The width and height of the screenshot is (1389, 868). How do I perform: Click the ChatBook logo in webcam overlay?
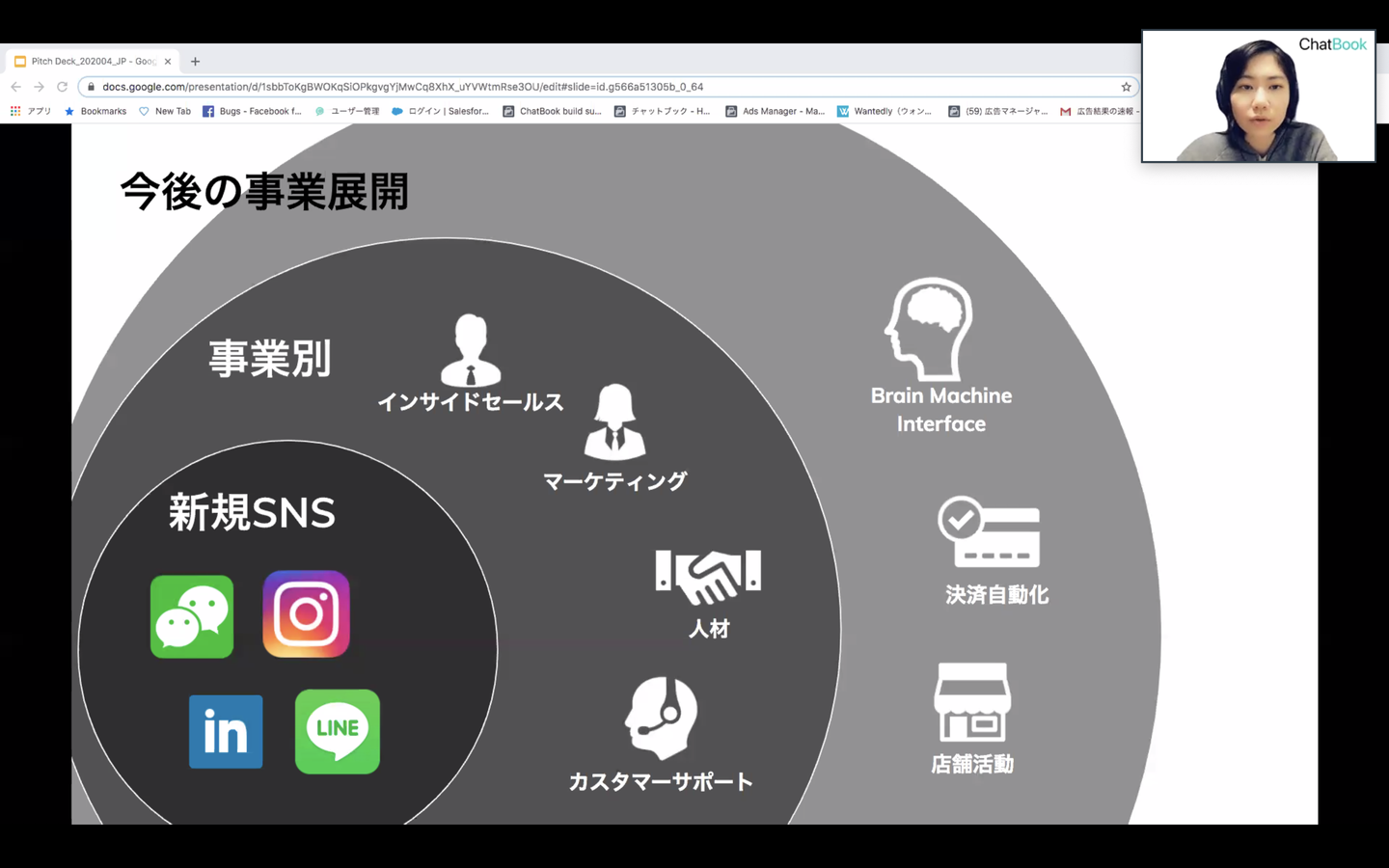[1332, 44]
